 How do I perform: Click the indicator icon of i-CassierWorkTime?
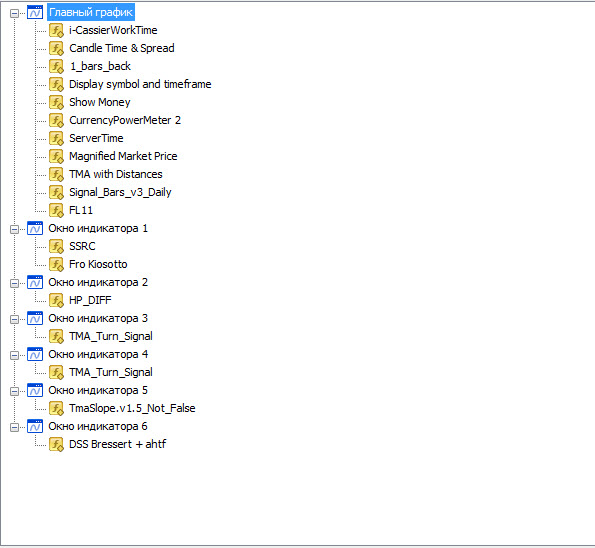click(x=57, y=31)
